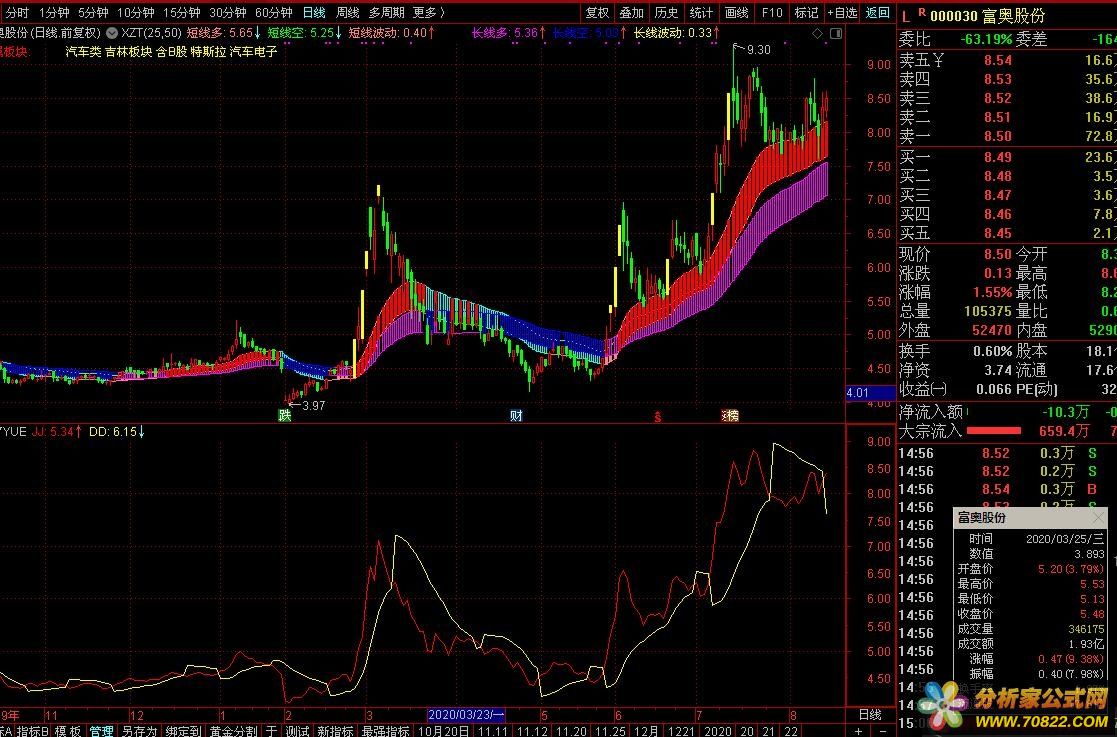Click the R superscript icon beside stock code
Image resolution: width=1117 pixels, height=737 pixels.
point(922,12)
